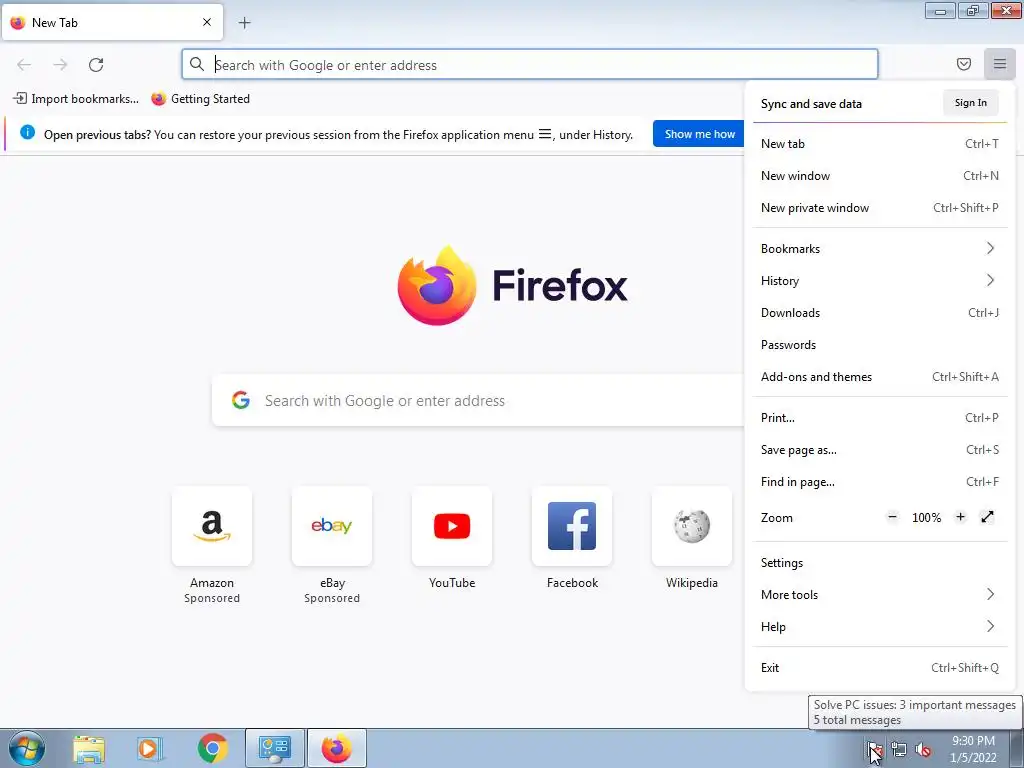Viewport: 1024px width, 768px height.
Task: Click the Getting Started bookmark
Action: pyautogui.click(x=200, y=99)
